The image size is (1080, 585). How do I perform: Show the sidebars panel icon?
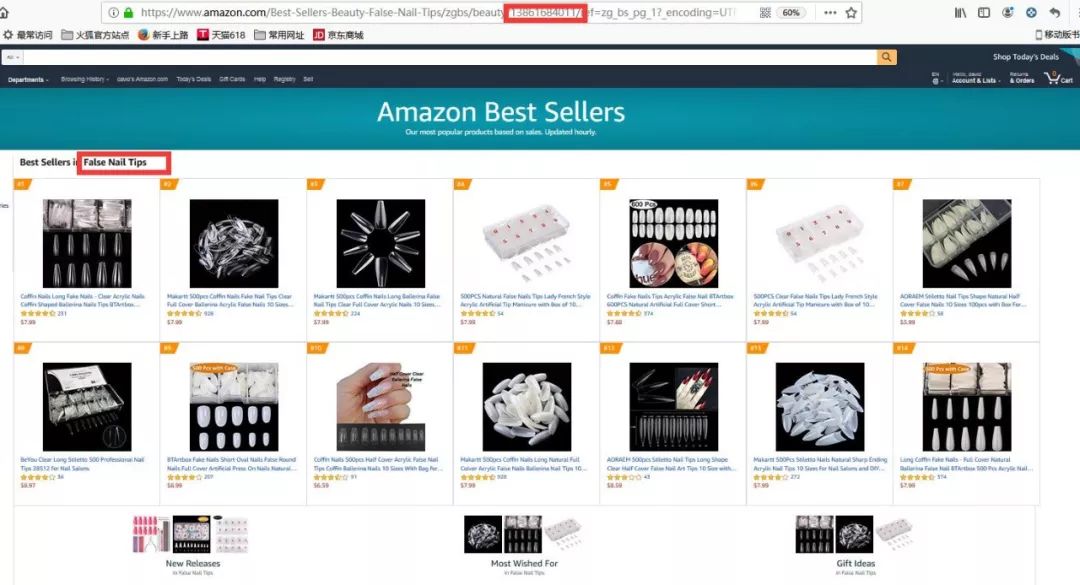click(984, 12)
